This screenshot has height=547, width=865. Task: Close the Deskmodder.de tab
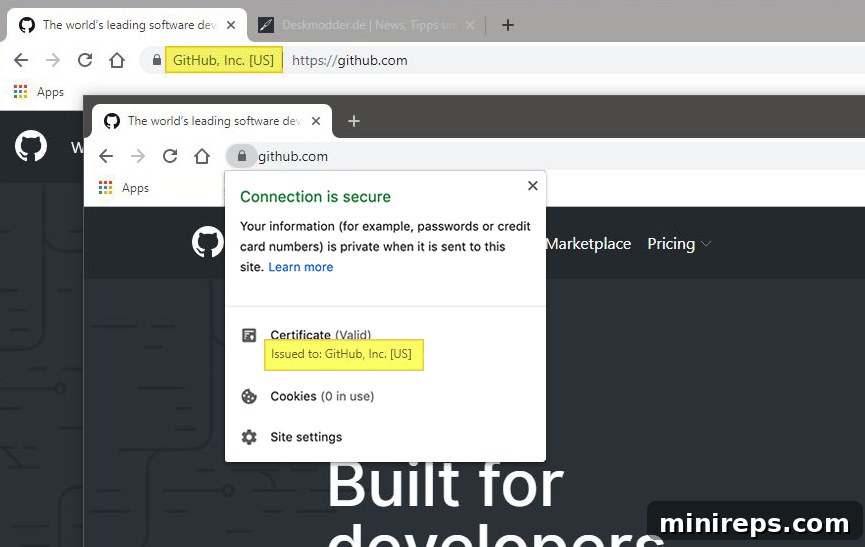[x=469, y=25]
